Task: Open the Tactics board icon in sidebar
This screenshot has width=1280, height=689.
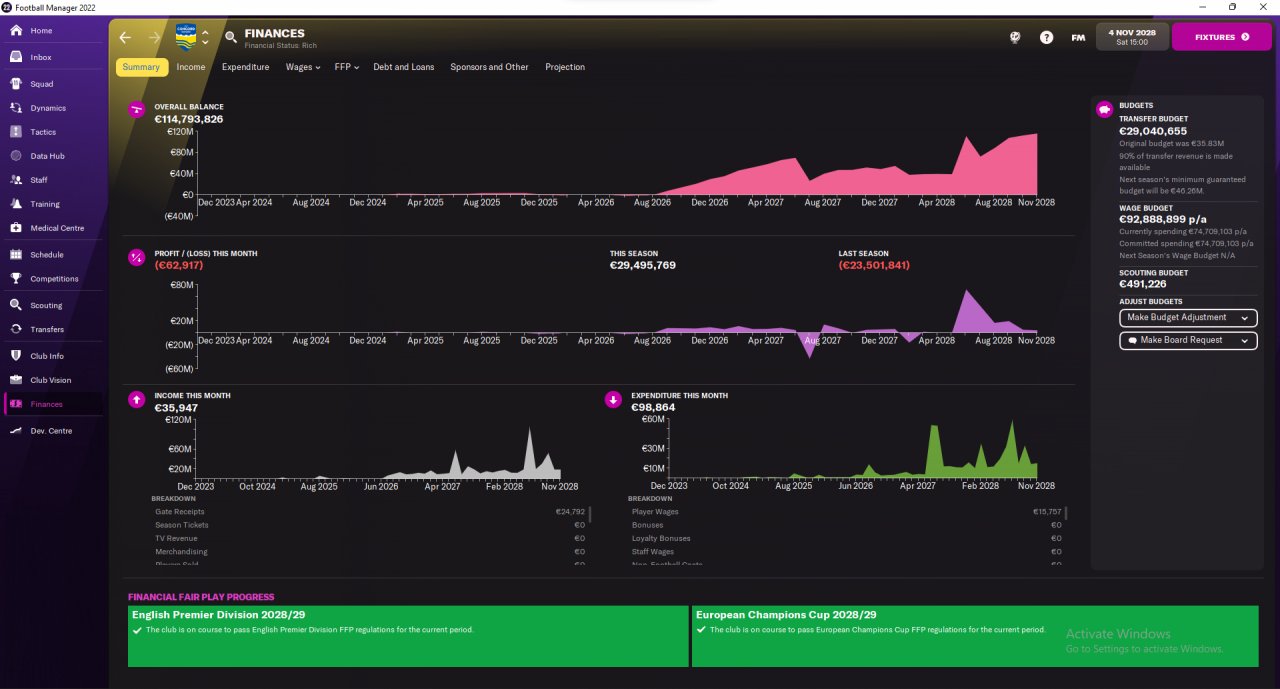Action: pos(16,132)
